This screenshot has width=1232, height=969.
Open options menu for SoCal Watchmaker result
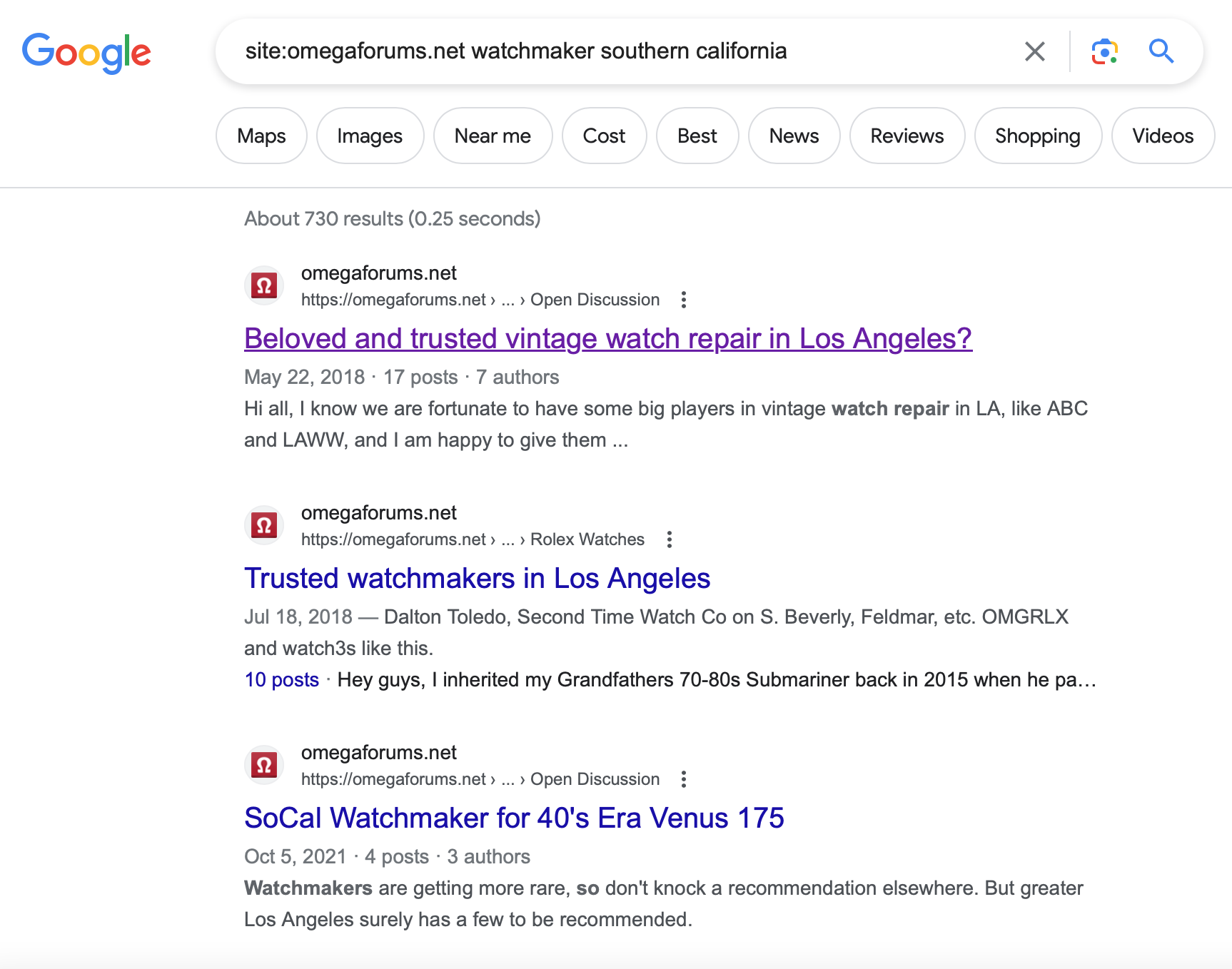[684, 779]
